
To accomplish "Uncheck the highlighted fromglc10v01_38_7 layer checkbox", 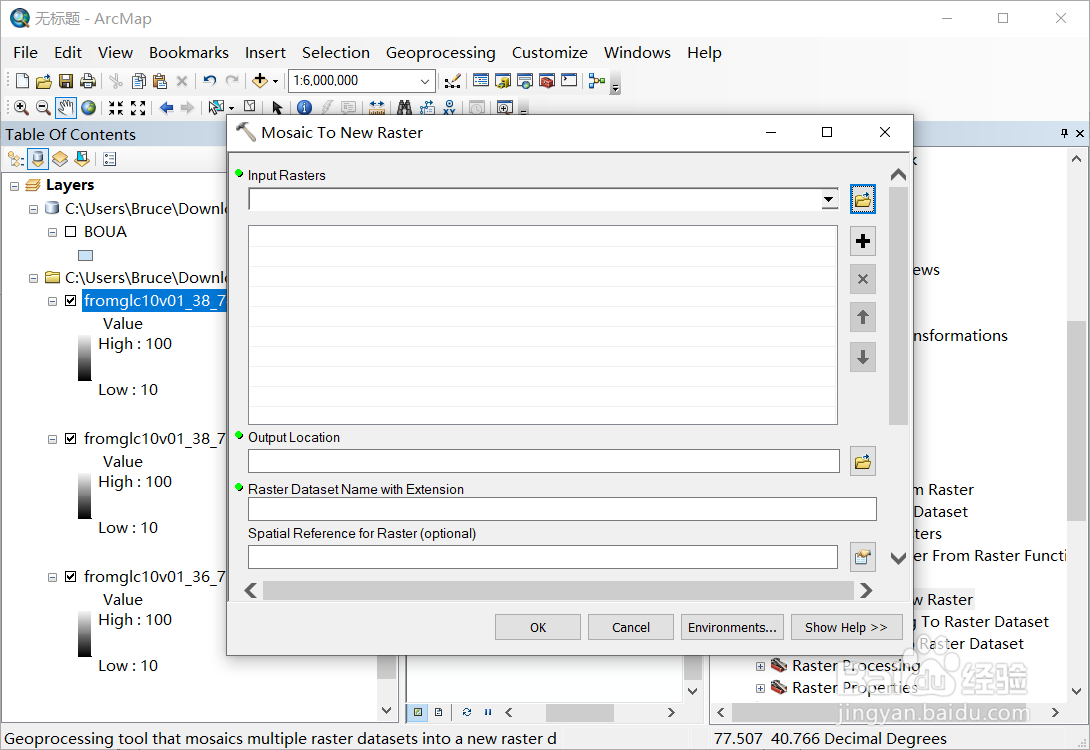I will pos(70,300).
